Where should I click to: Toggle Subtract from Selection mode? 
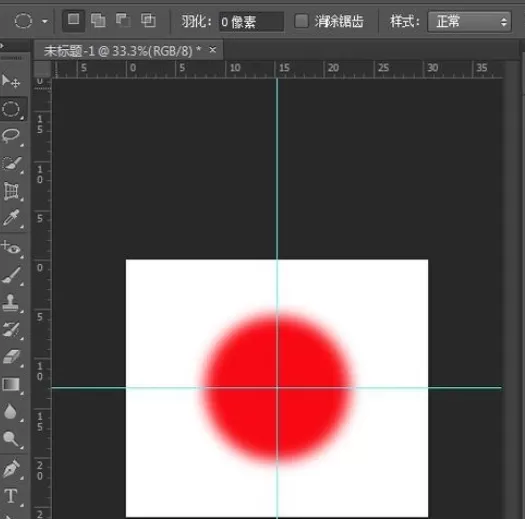pyautogui.click(x=123, y=21)
